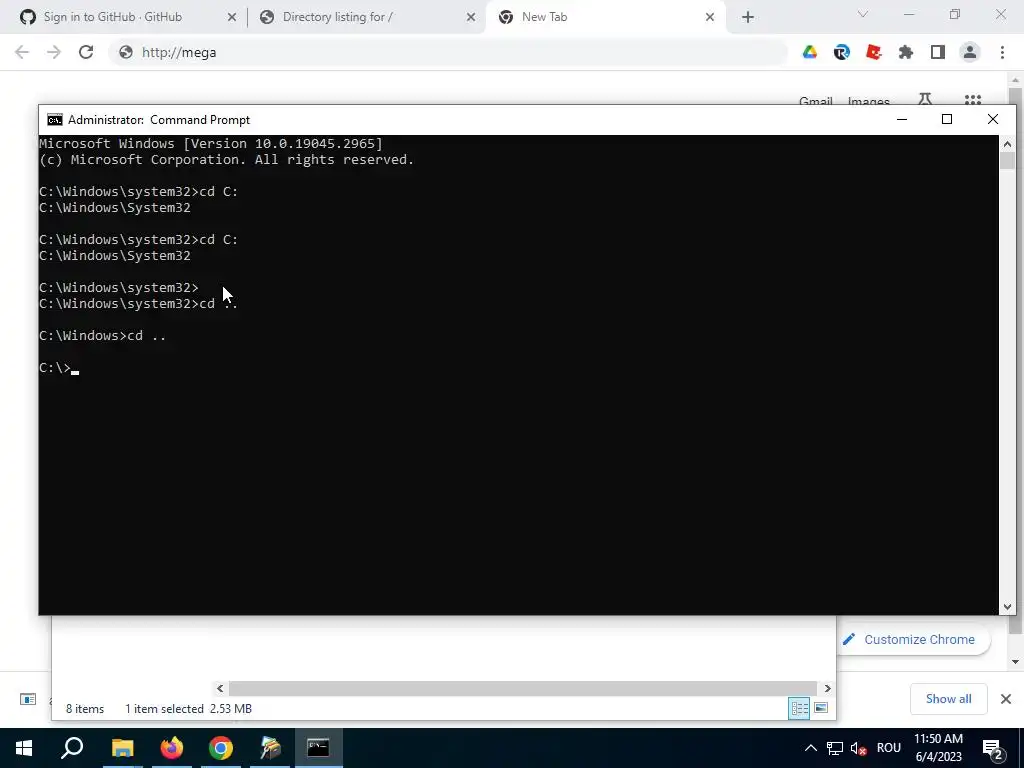Open the Chrome profile avatar

tap(970, 52)
